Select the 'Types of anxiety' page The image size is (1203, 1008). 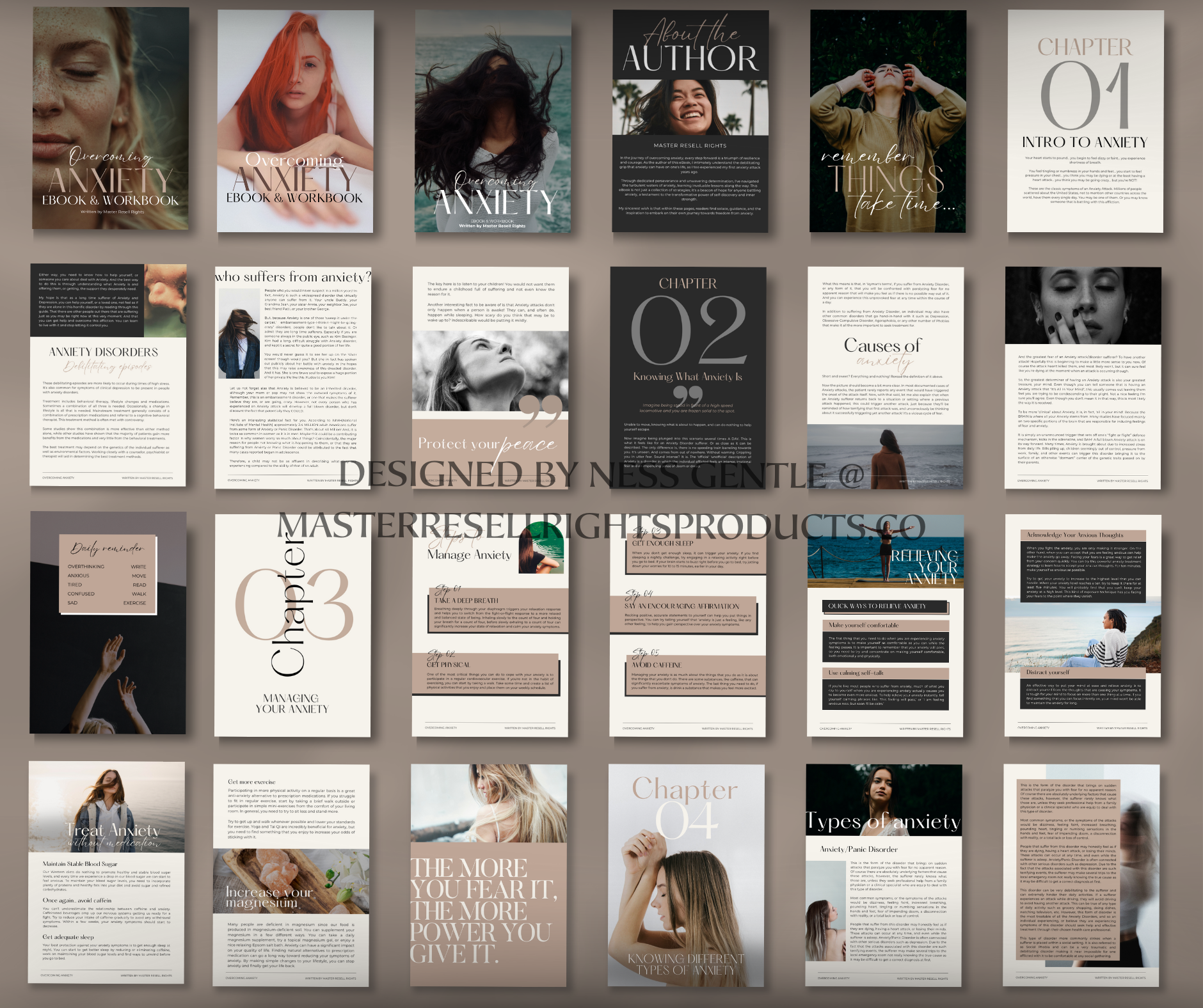click(883, 875)
